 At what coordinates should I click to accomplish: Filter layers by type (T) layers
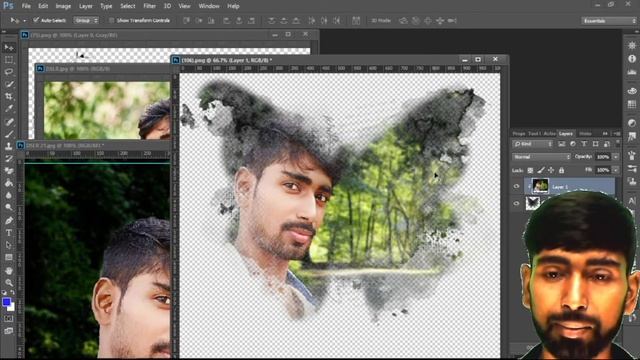(x=584, y=144)
